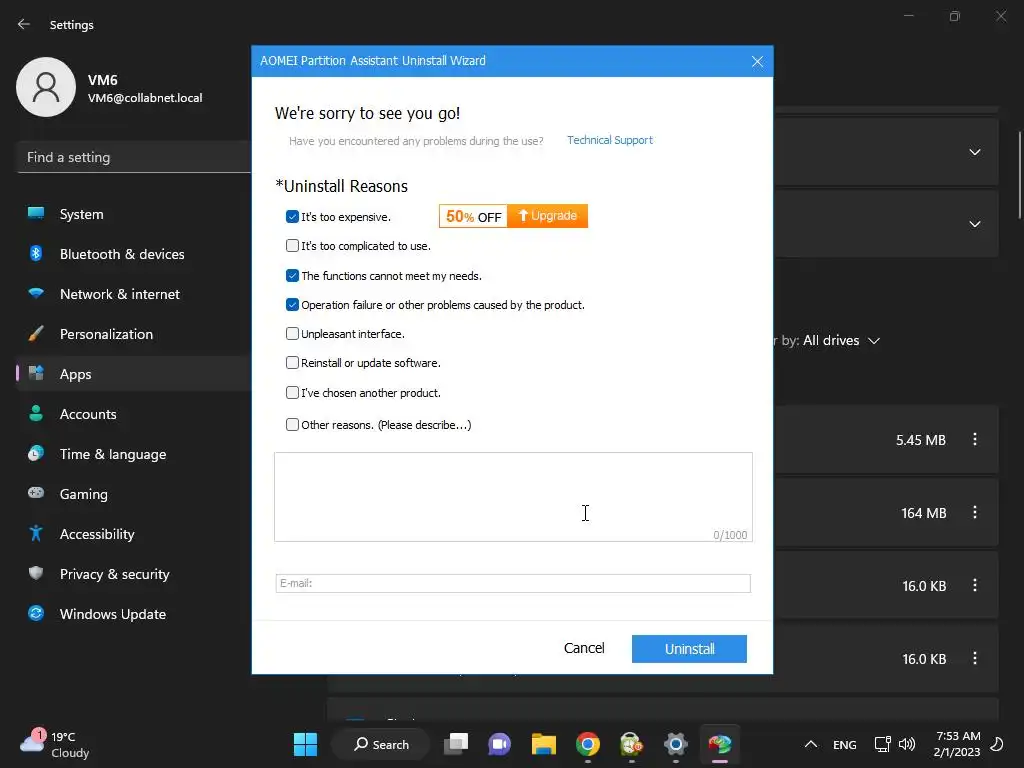This screenshot has width=1024, height=768.
Task: Switch to Settings gear icon in taskbar
Action: click(676, 744)
